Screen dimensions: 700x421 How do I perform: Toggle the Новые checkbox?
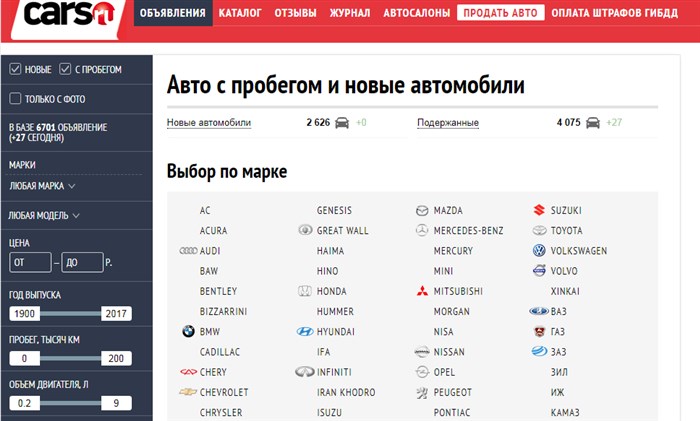pyautogui.click(x=15, y=69)
